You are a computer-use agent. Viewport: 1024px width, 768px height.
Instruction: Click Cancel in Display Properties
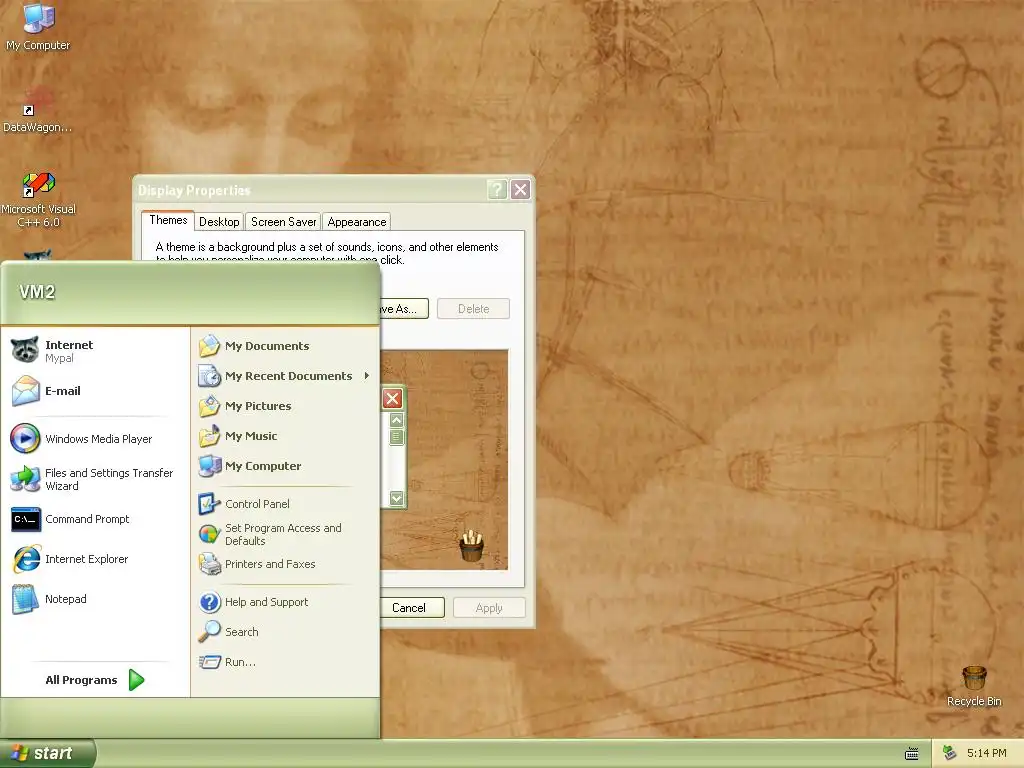coord(412,608)
